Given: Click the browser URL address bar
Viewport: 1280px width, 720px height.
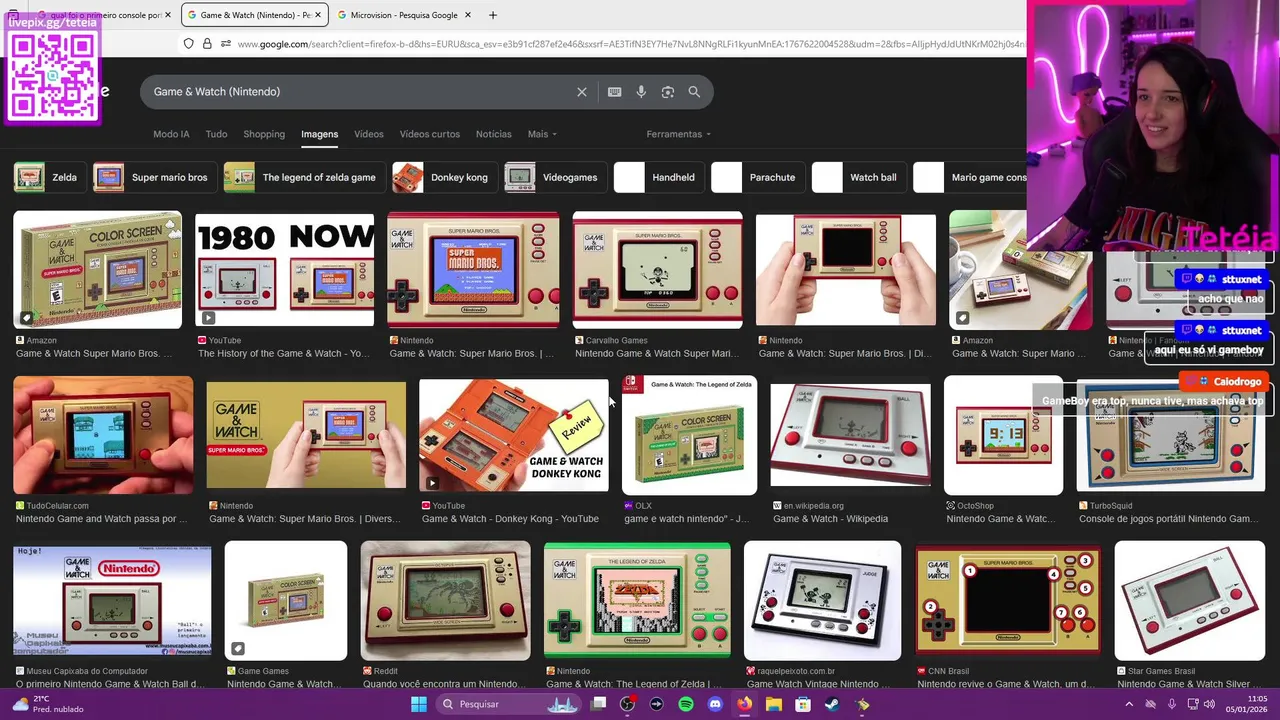Looking at the screenshot, I should pyautogui.click(x=630, y=44).
